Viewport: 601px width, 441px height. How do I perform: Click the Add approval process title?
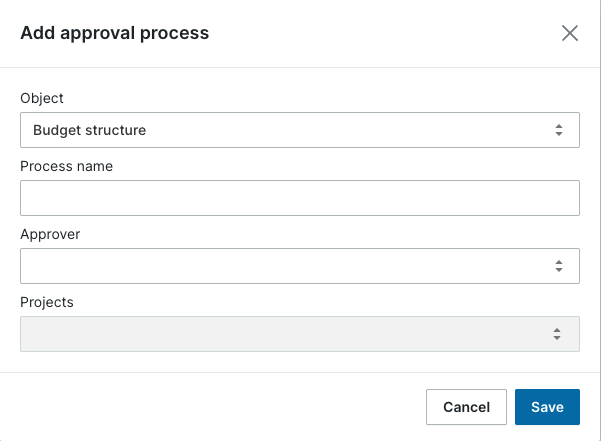(115, 33)
